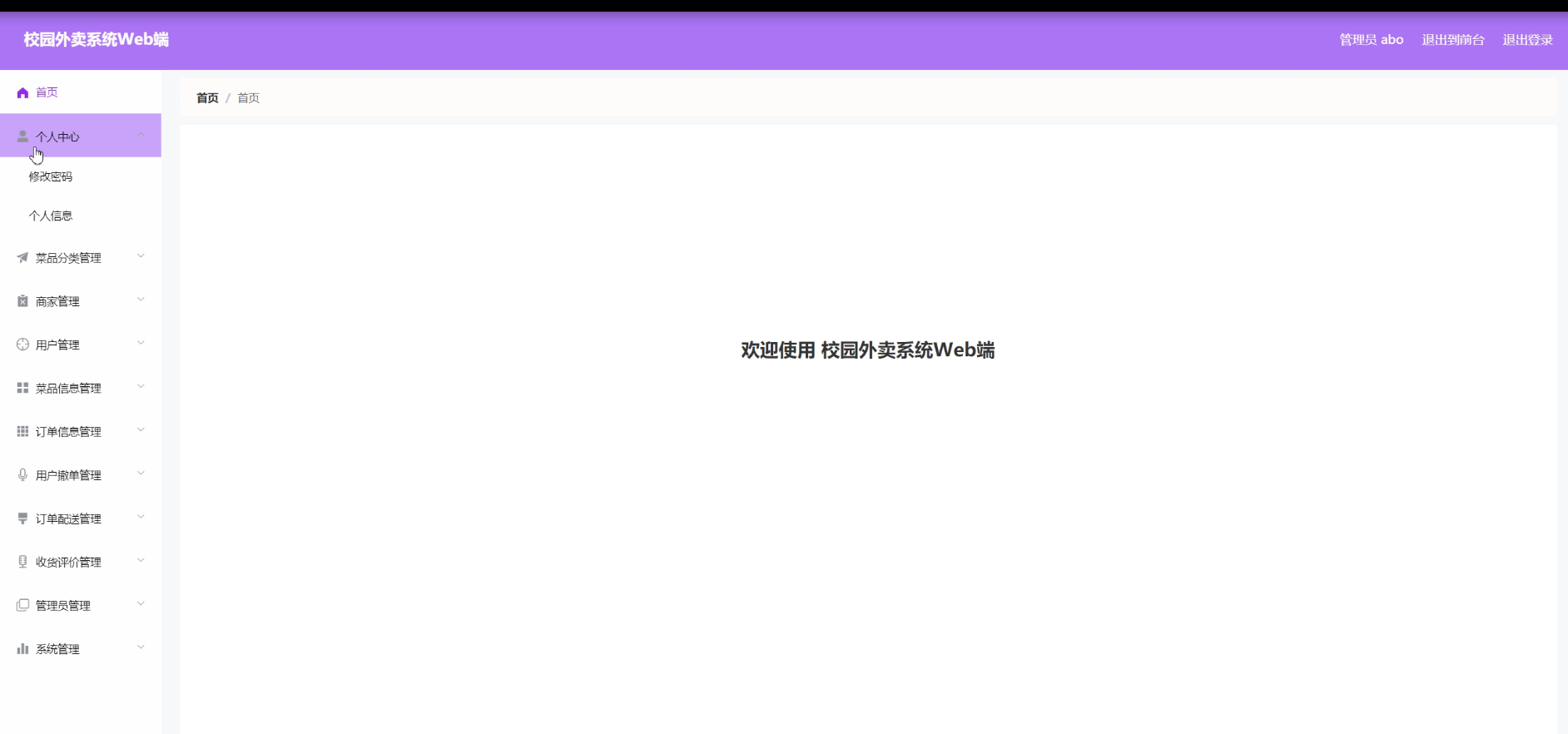This screenshot has height=734, width=1568.
Task: Open the 菜品分类管理 menu label
Action: click(x=68, y=258)
